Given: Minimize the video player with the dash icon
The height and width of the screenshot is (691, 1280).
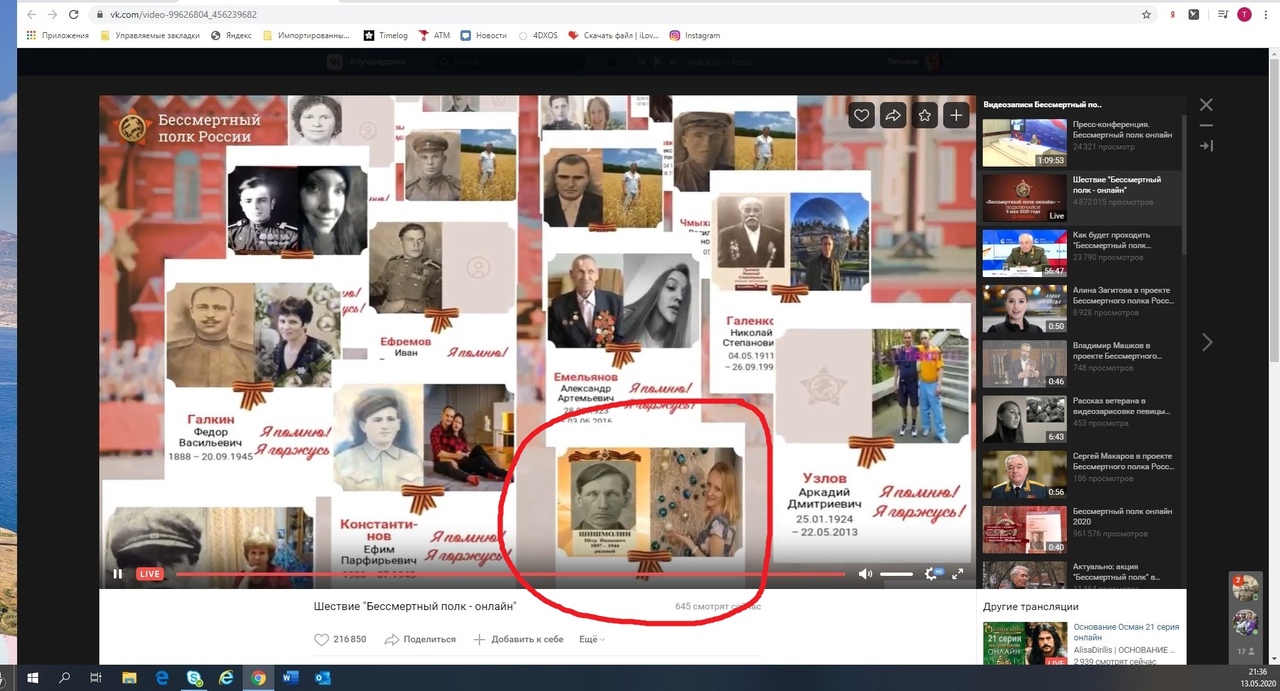Looking at the screenshot, I should point(1206,125).
